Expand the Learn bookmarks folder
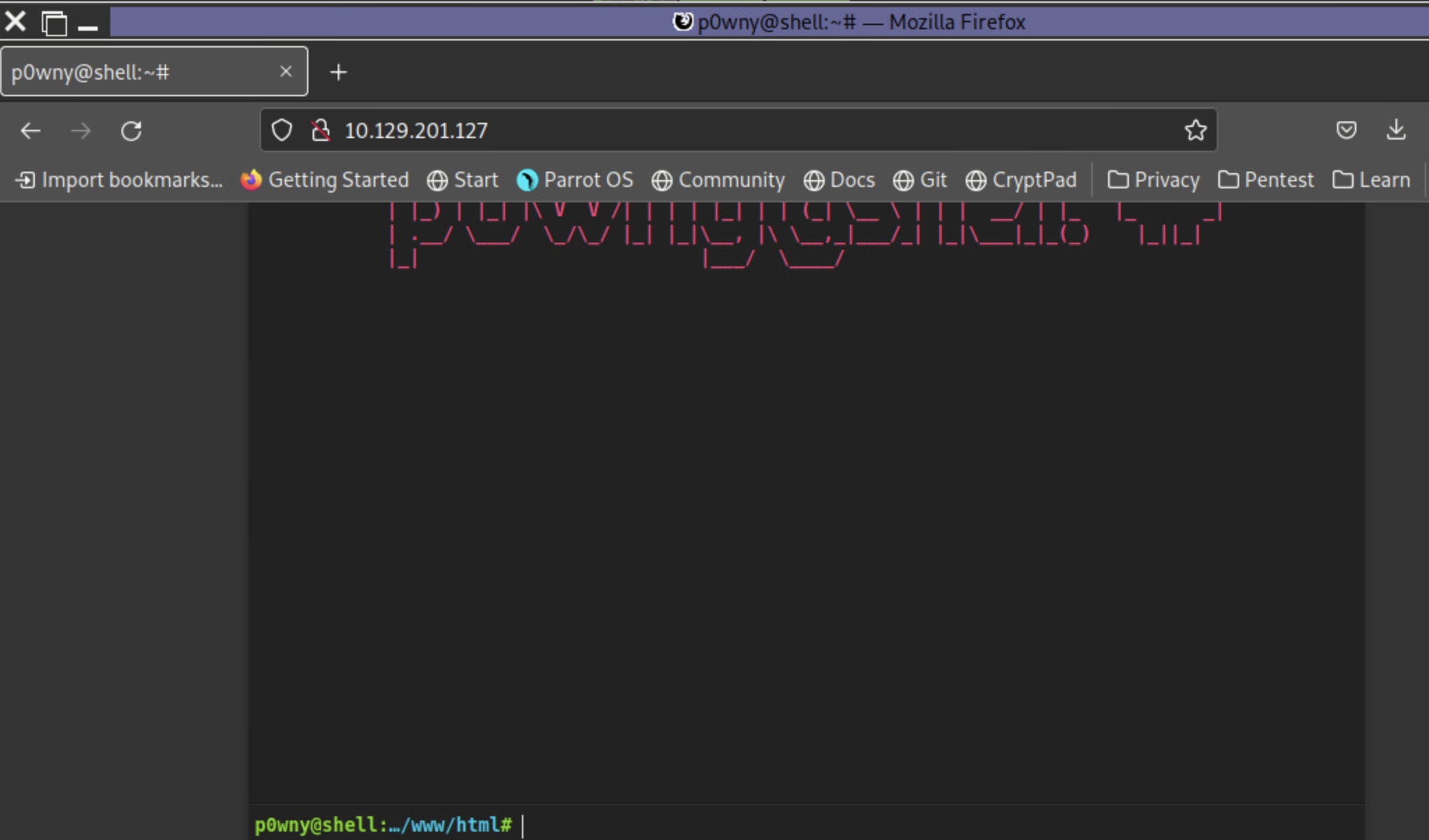The image size is (1429, 840). click(x=1372, y=180)
